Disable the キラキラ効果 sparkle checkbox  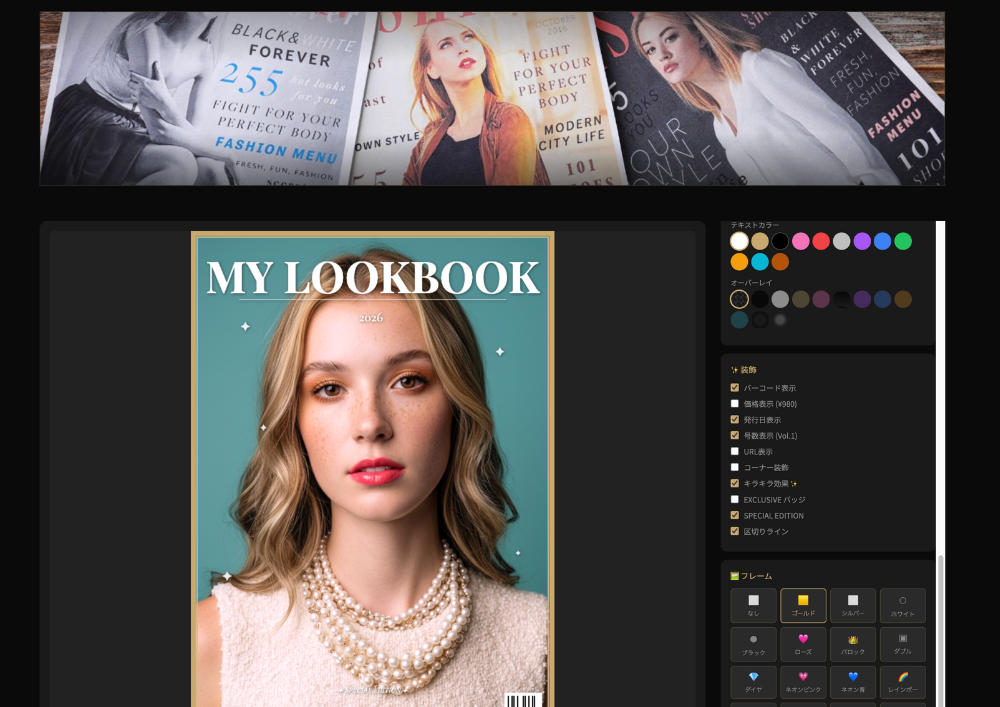click(x=735, y=484)
